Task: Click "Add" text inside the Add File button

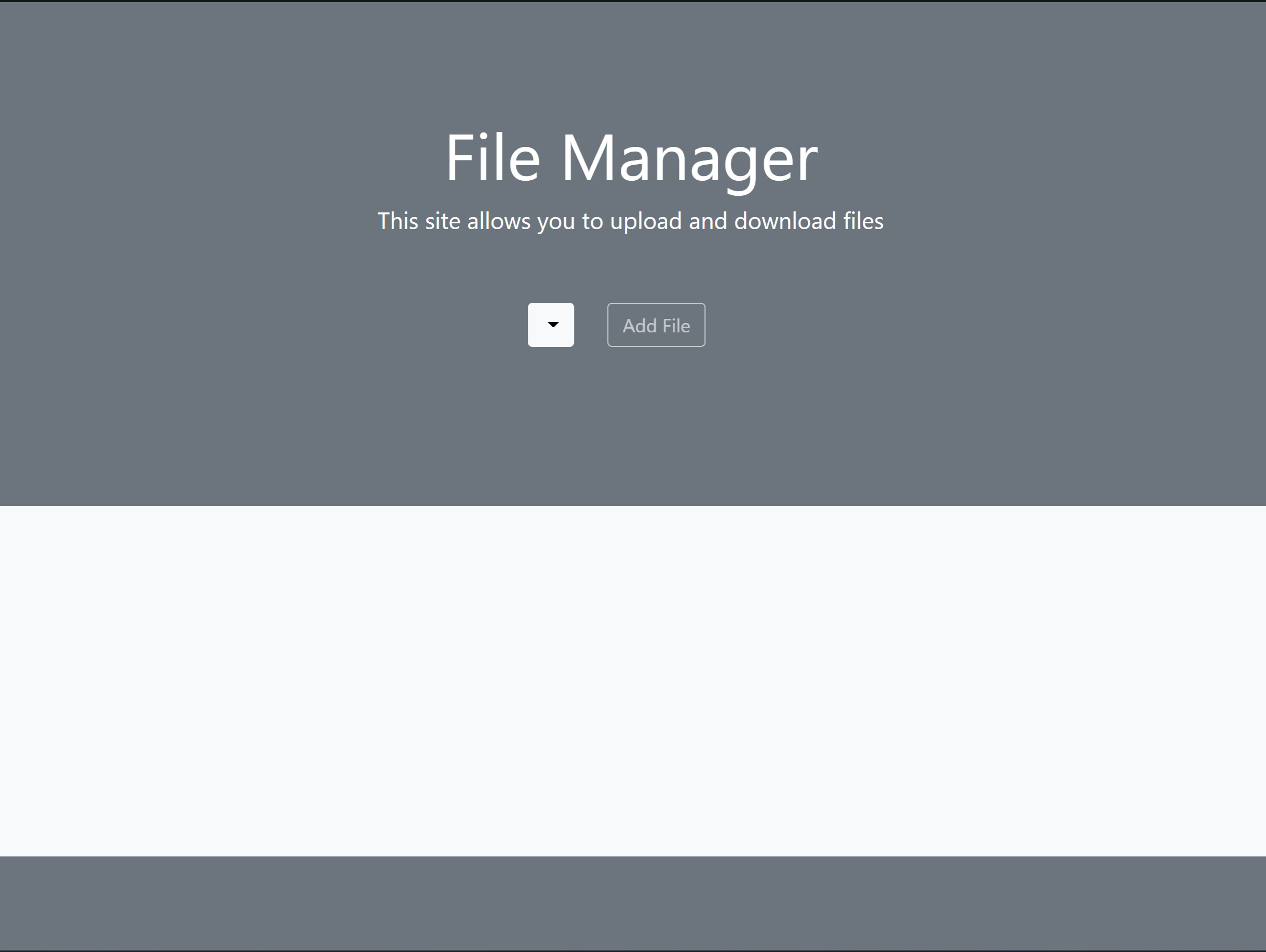Action: [x=639, y=326]
